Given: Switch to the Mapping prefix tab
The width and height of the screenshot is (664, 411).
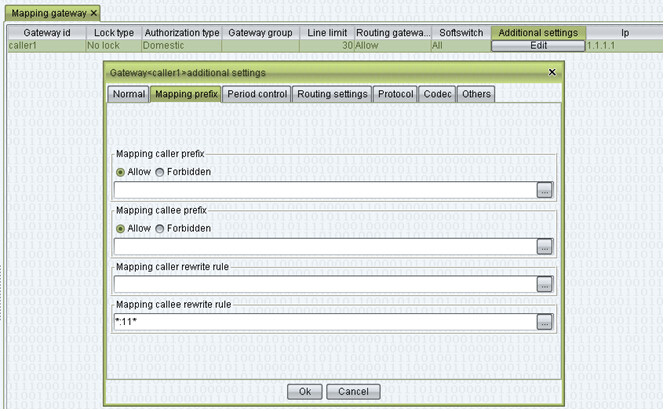Looking at the screenshot, I should [x=186, y=94].
